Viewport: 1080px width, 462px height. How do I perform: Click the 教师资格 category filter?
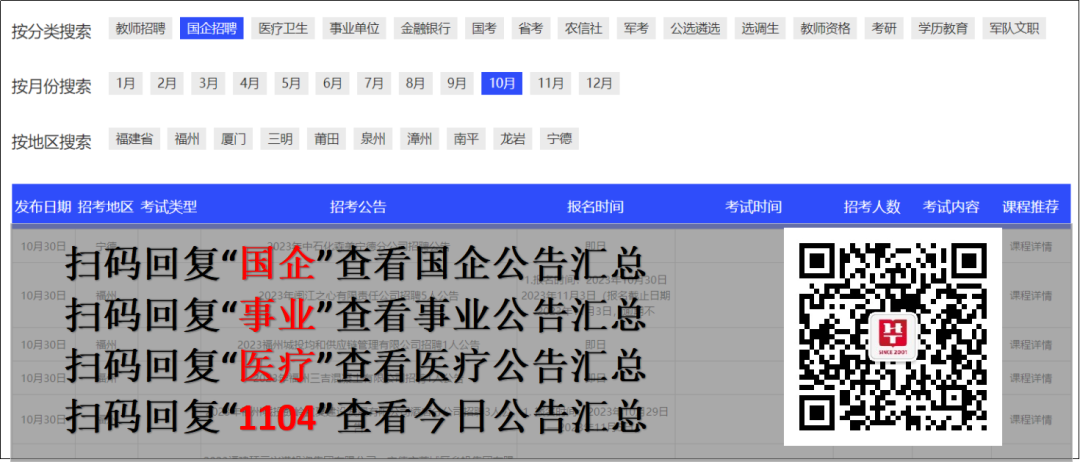825,28
